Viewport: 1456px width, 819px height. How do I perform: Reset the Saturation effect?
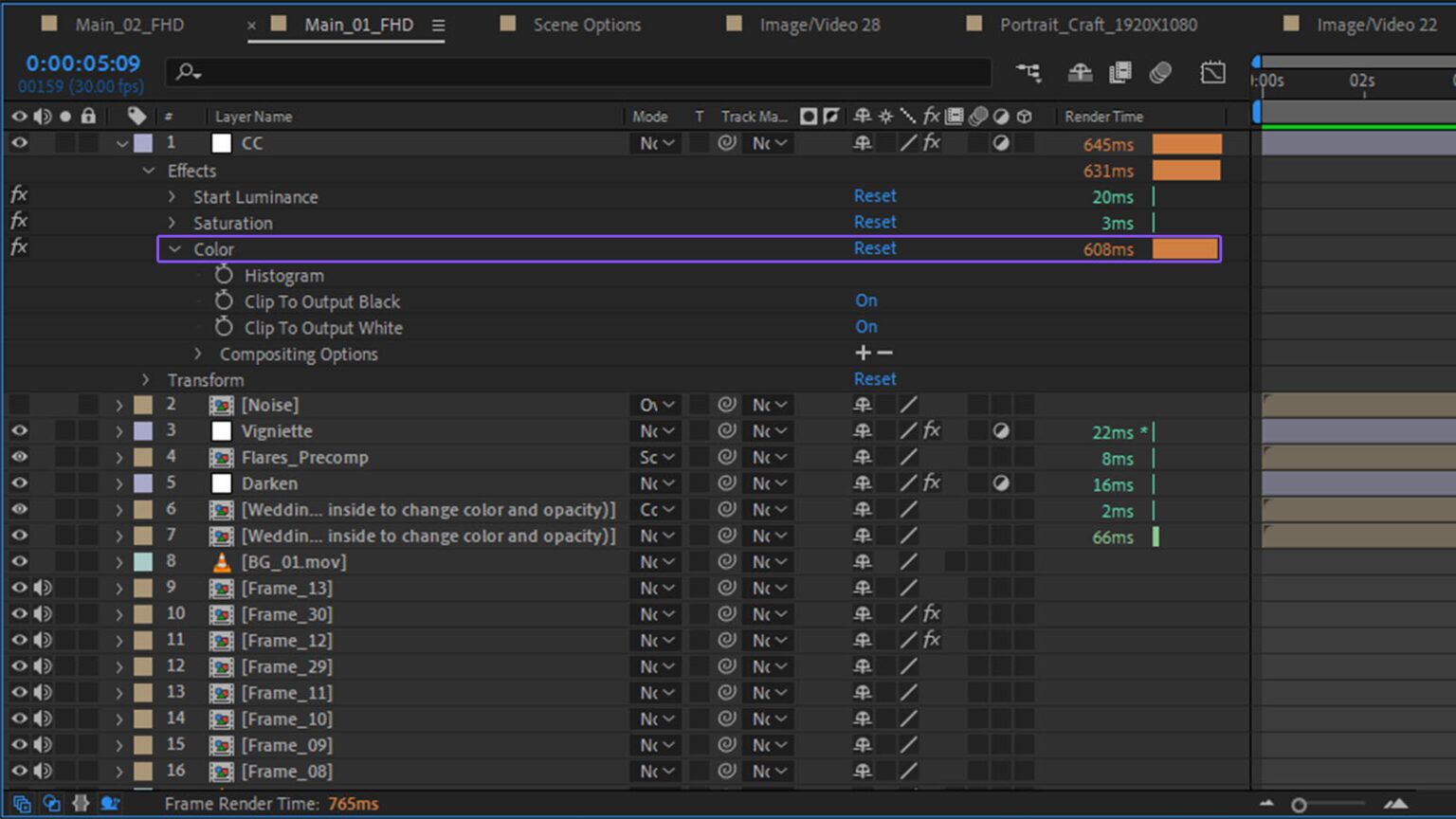[875, 222]
